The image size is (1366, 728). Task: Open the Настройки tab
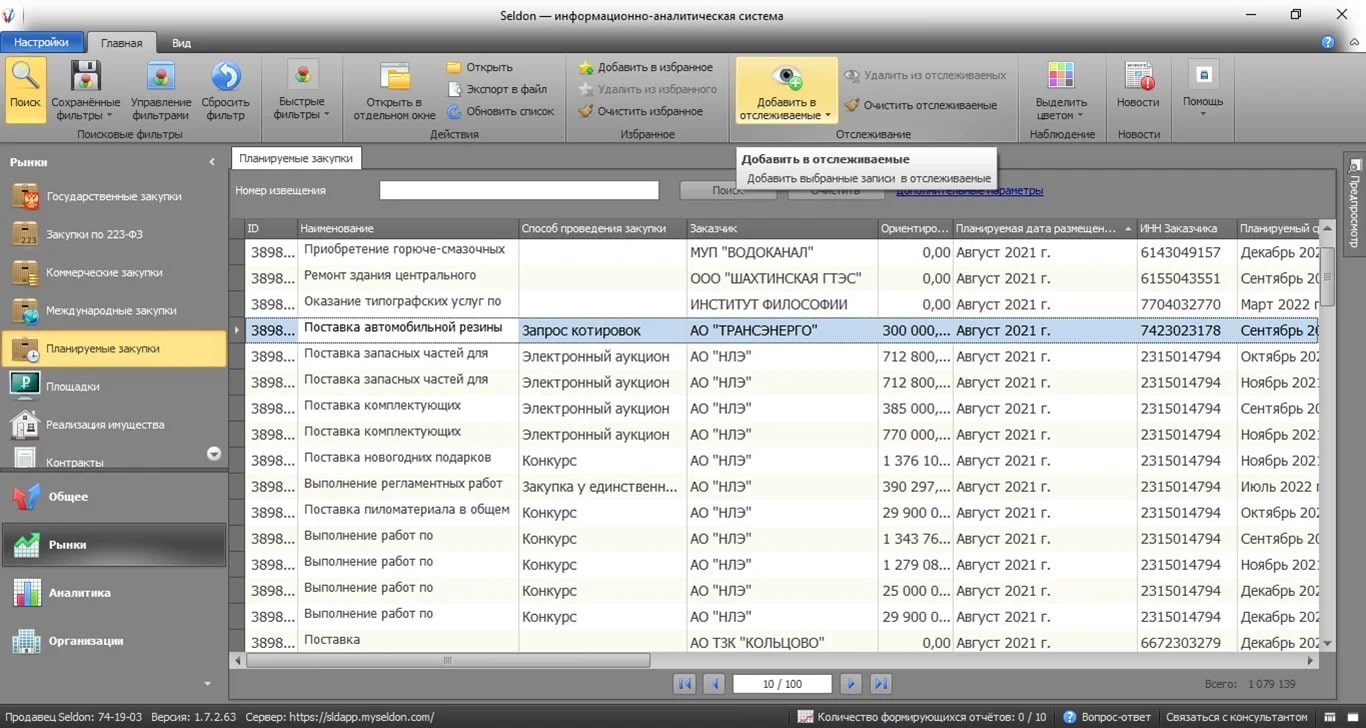pyautogui.click(x=41, y=43)
